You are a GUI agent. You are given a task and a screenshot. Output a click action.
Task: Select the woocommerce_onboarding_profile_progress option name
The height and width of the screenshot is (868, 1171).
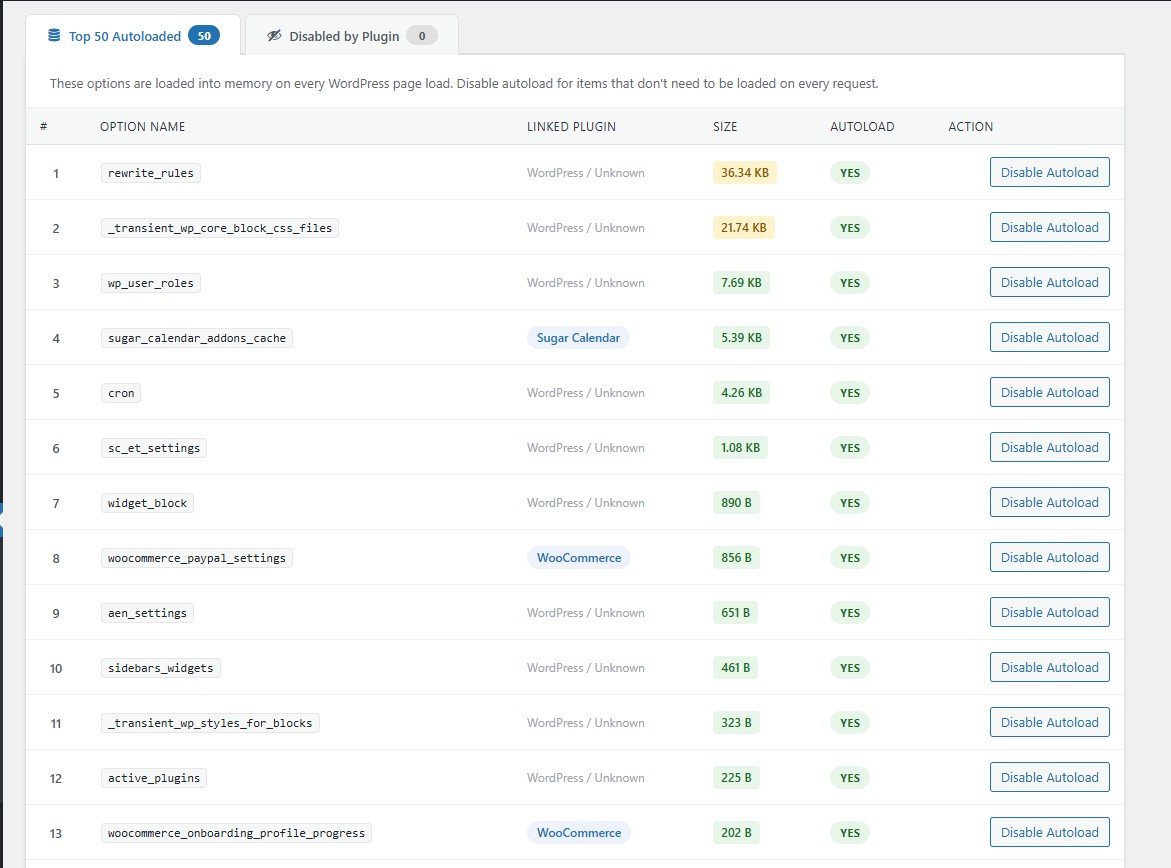236,833
